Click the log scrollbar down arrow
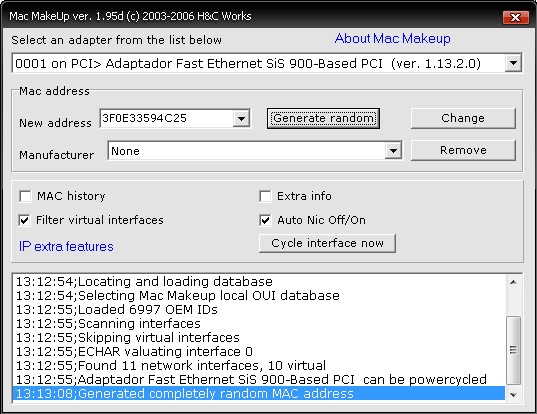 pos(513,395)
